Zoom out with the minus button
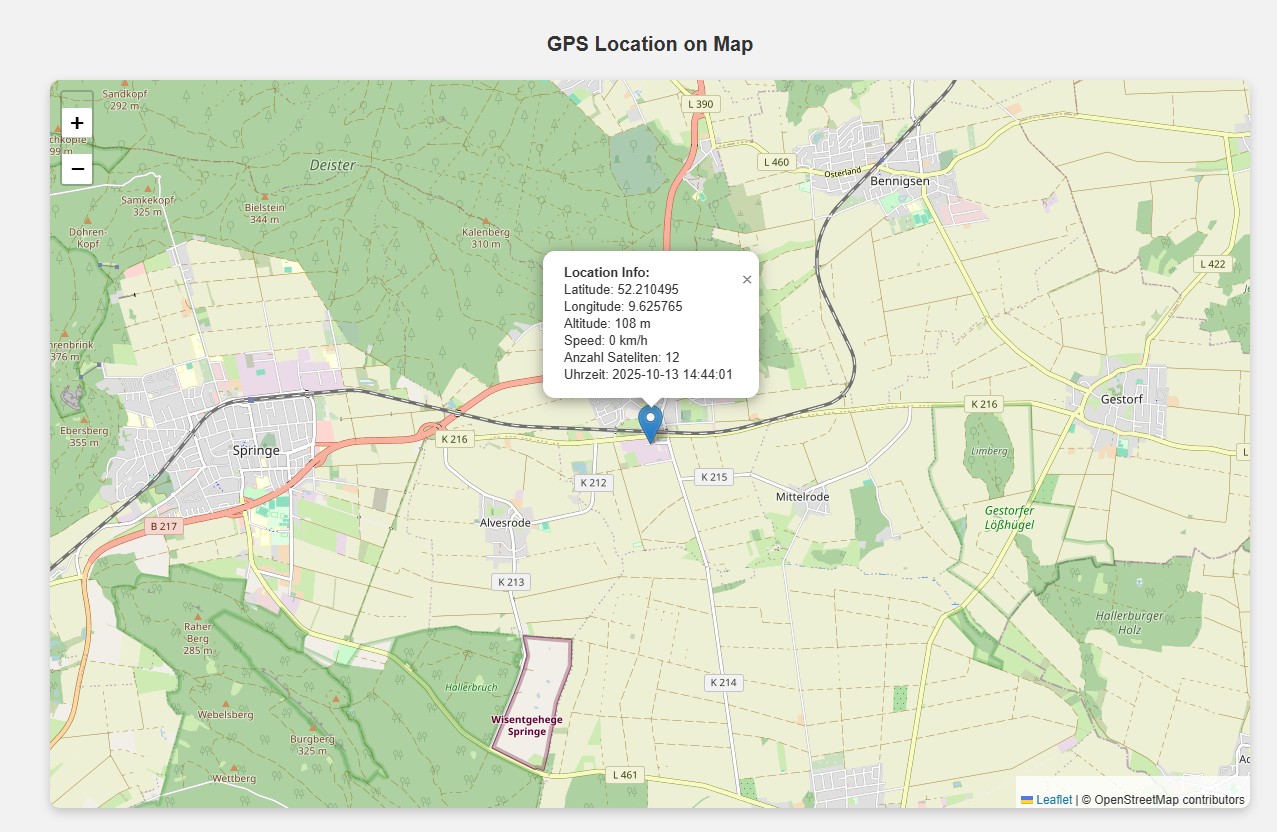 pos(77,168)
